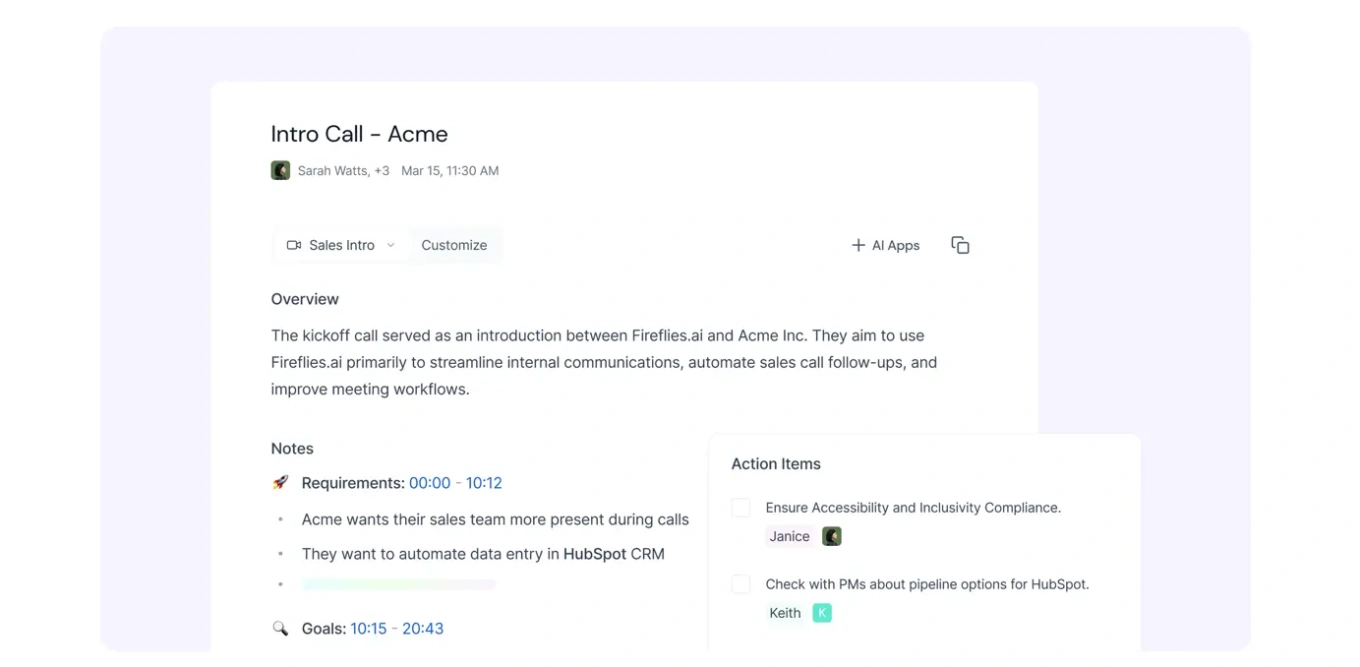Expand the Sales Intro dropdown chevron
1360x667 pixels.
click(x=391, y=245)
